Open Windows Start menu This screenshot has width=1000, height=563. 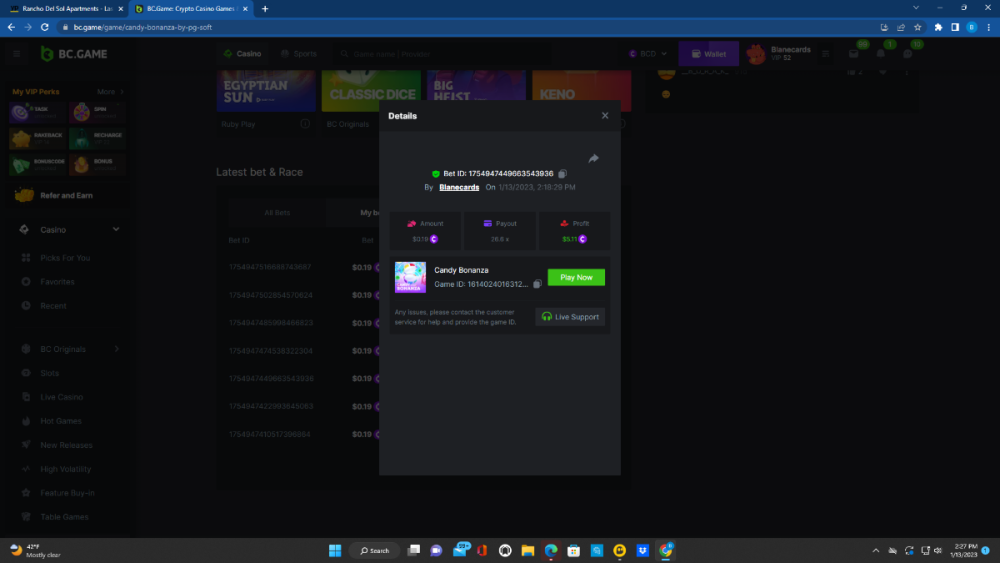pyautogui.click(x=335, y=550)
